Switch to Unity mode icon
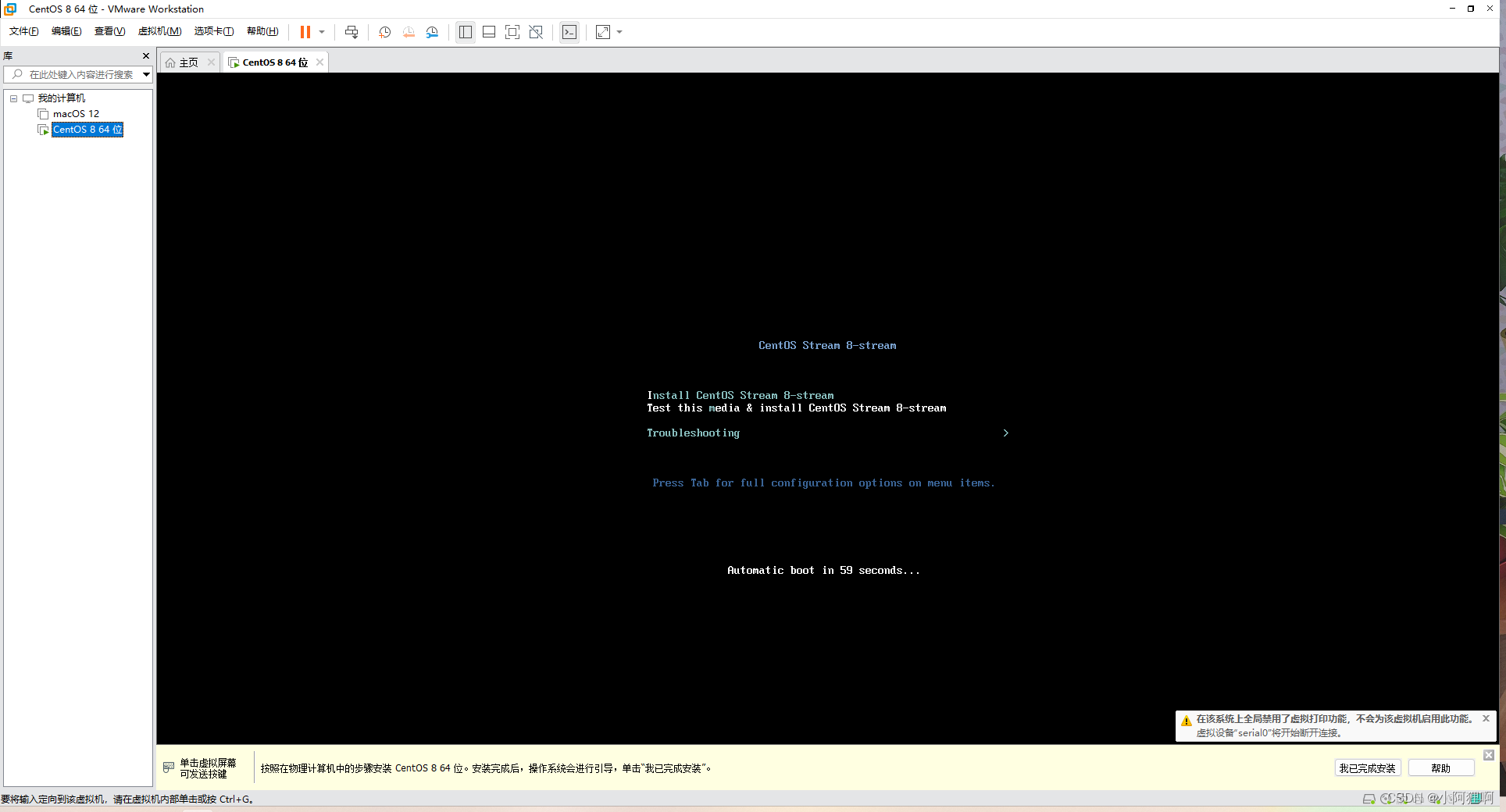 coord(536,32)
